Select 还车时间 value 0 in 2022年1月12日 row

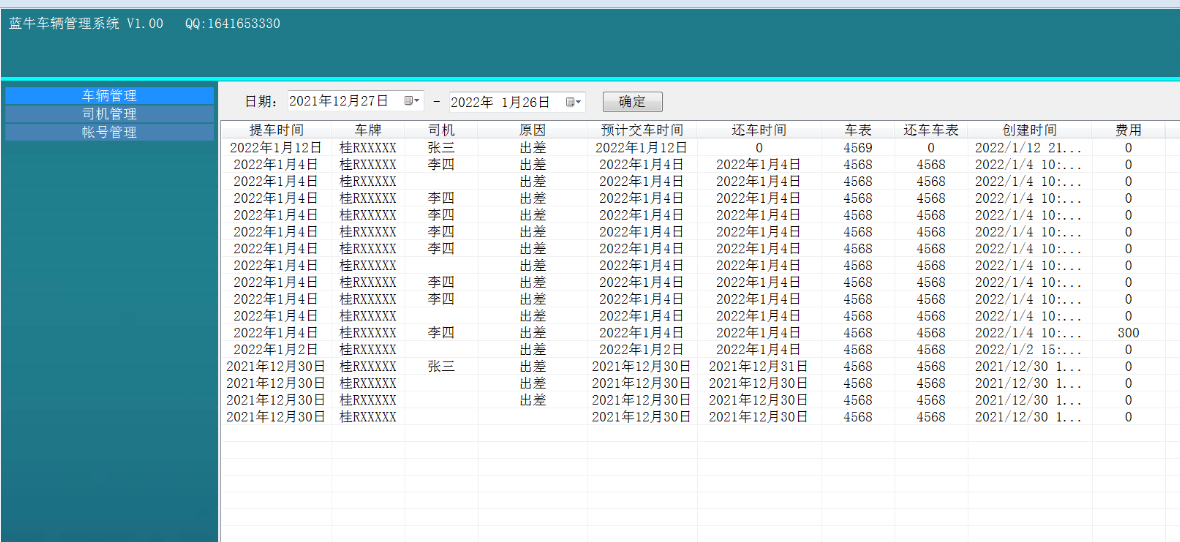pyautogui.click(x=759, y=148)
